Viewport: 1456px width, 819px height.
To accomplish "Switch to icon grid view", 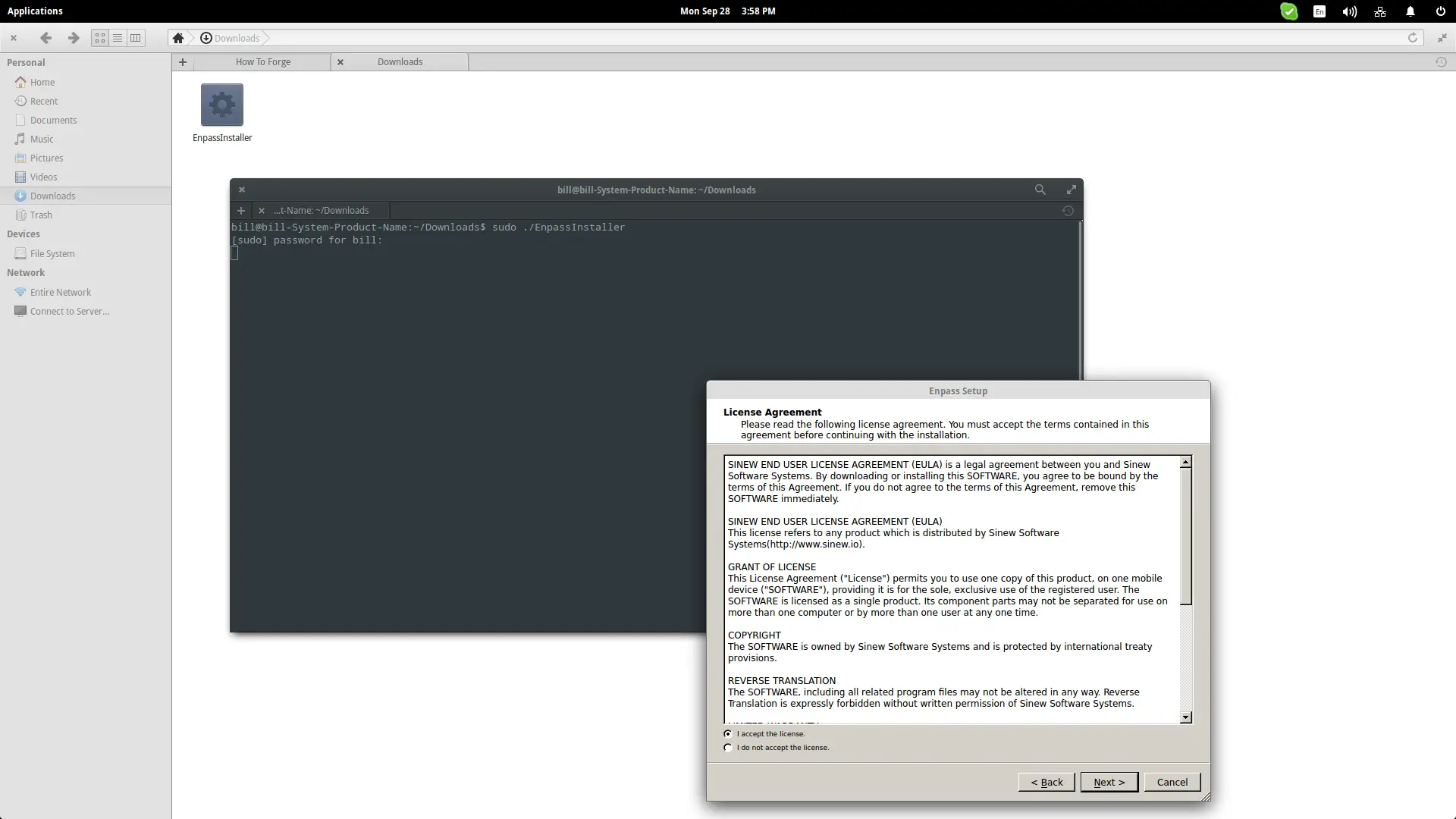I will (x=100, y=38).
